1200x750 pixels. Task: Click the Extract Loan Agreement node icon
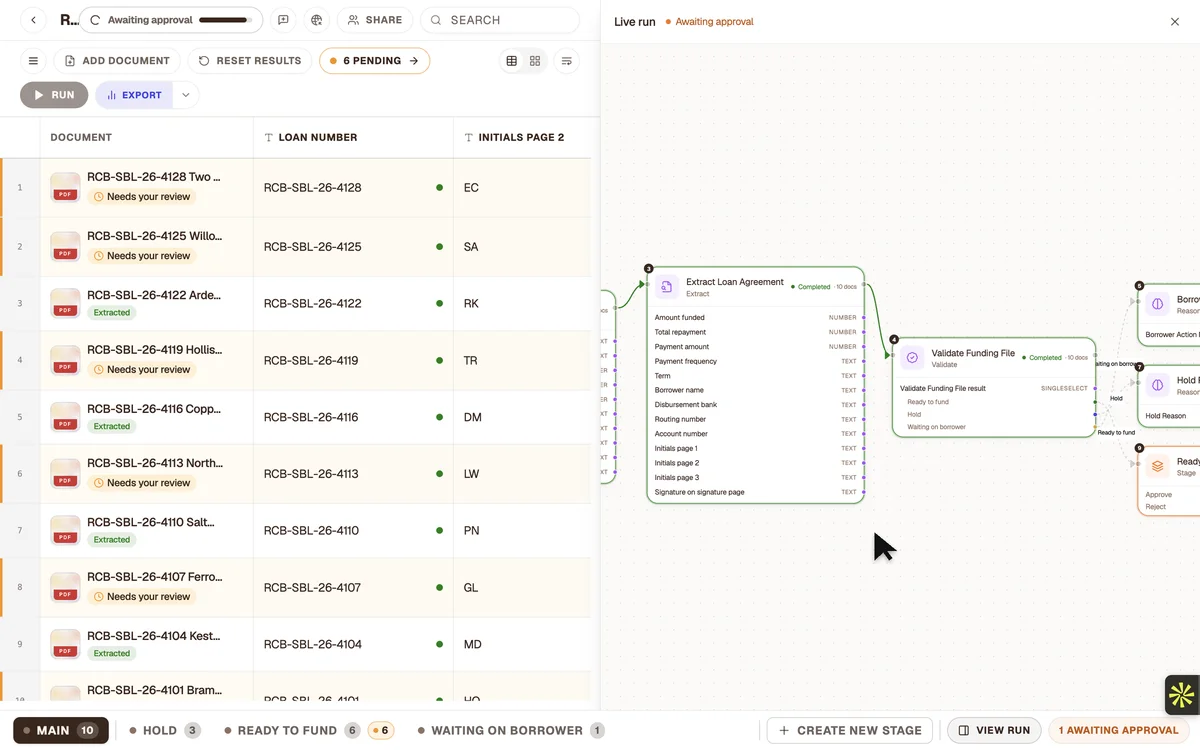[x=667, y=287]
